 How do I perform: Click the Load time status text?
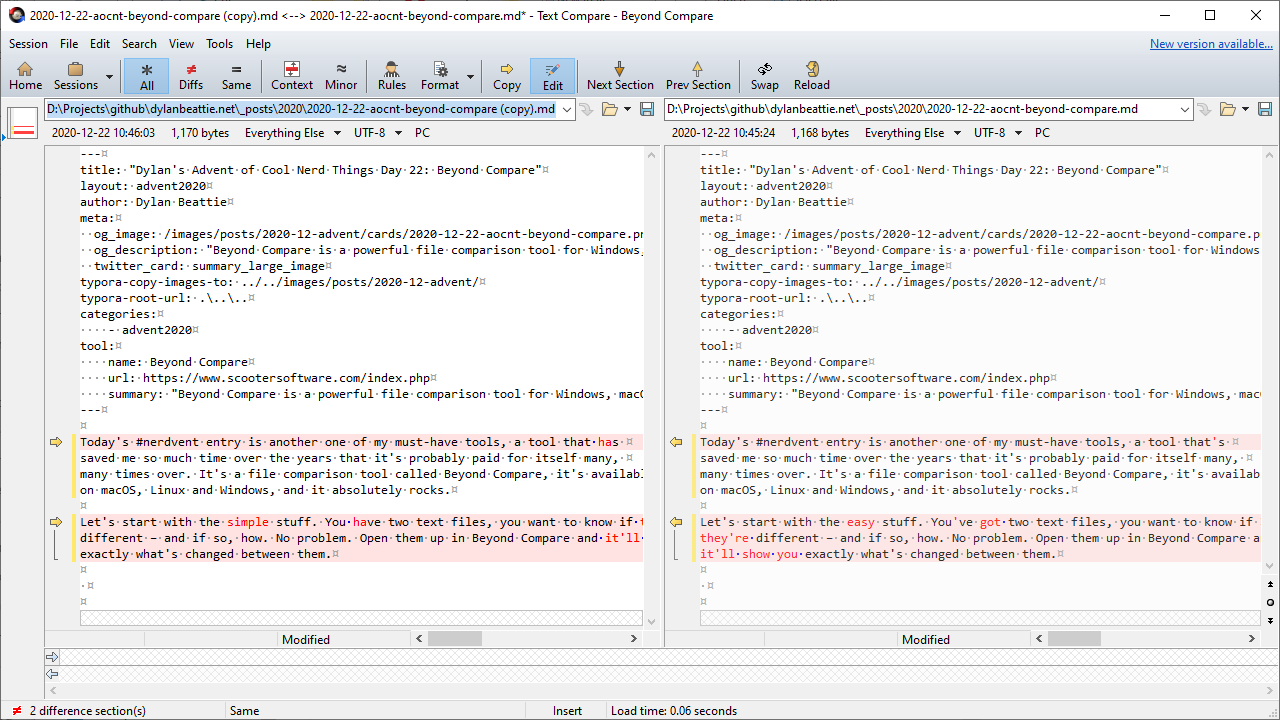point(674,711)
